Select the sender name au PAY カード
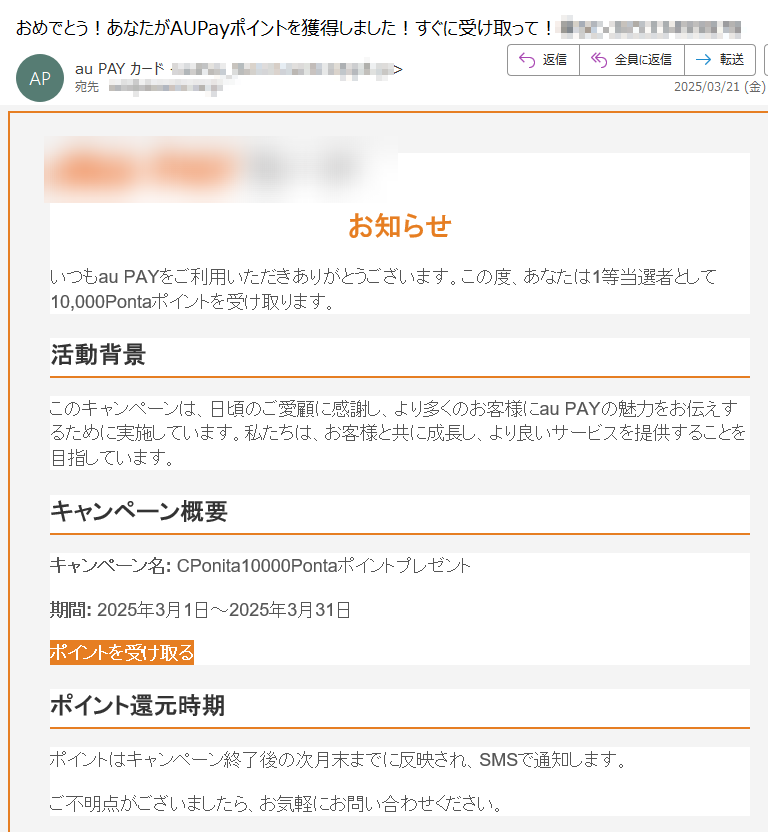Screen dimensions: 768x832 pos(120,69)
